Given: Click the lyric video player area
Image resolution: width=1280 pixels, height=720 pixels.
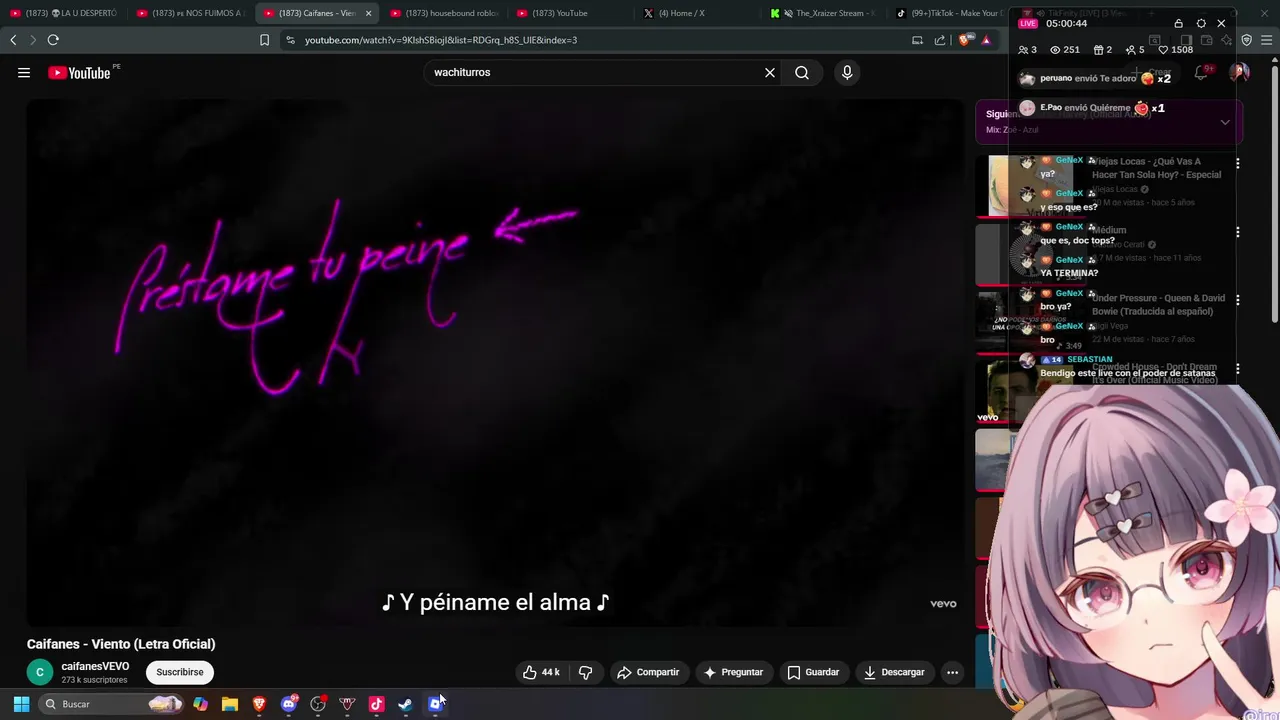Looking at the screenshot, I should [x=495, y=362].
